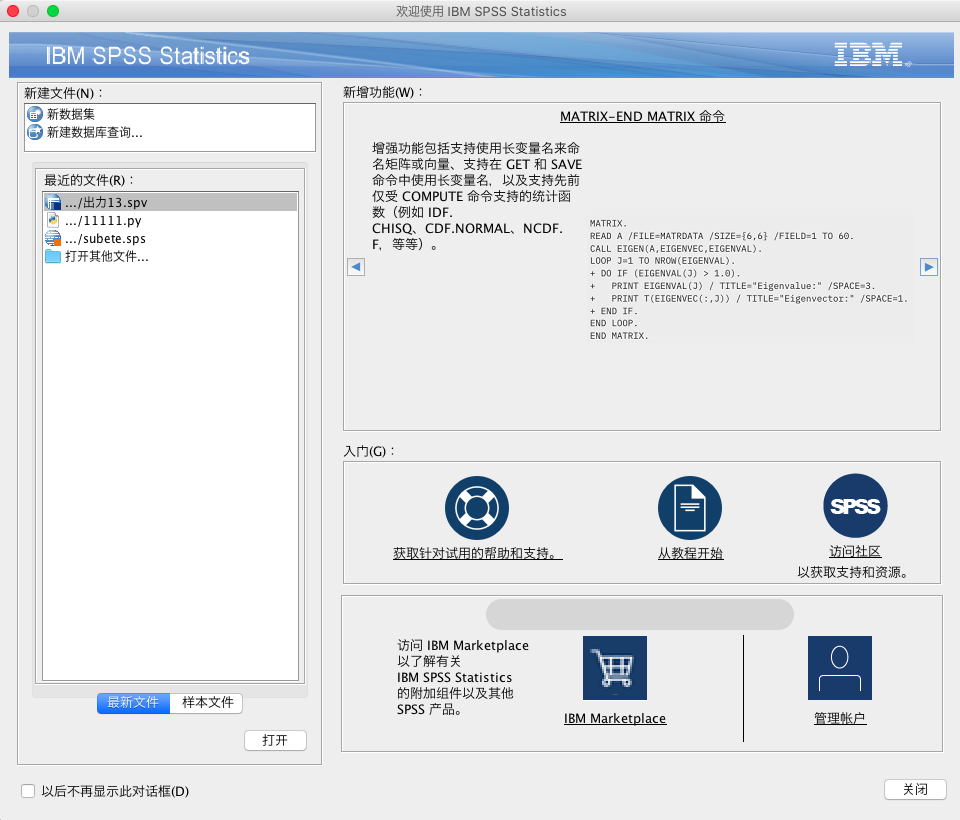
Task: Show previous feature with left arrow
Action: (356, 267)
